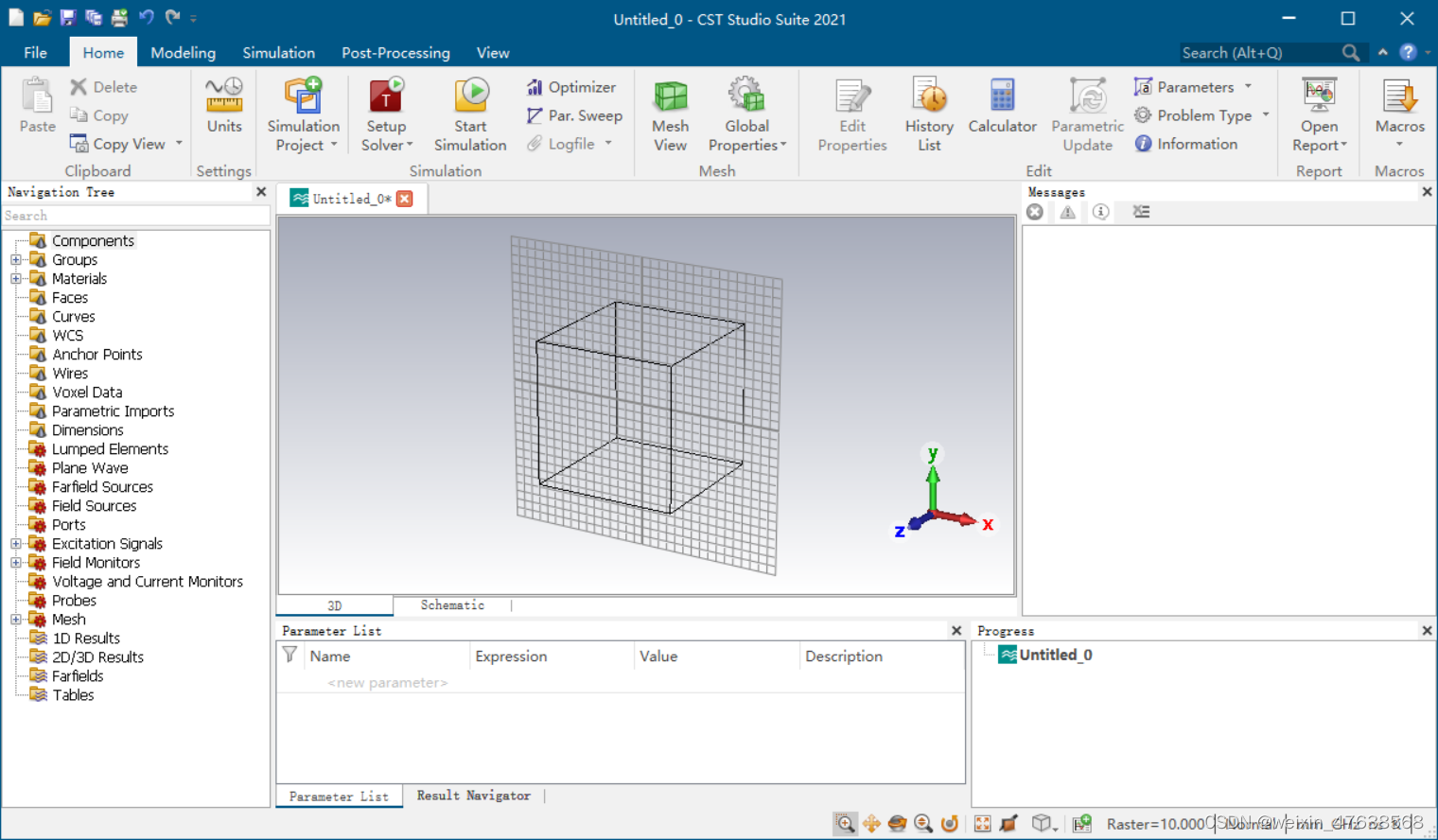1438x840 pixels.
Task: Open a project file via folder icon
Action: coord(42,18)
